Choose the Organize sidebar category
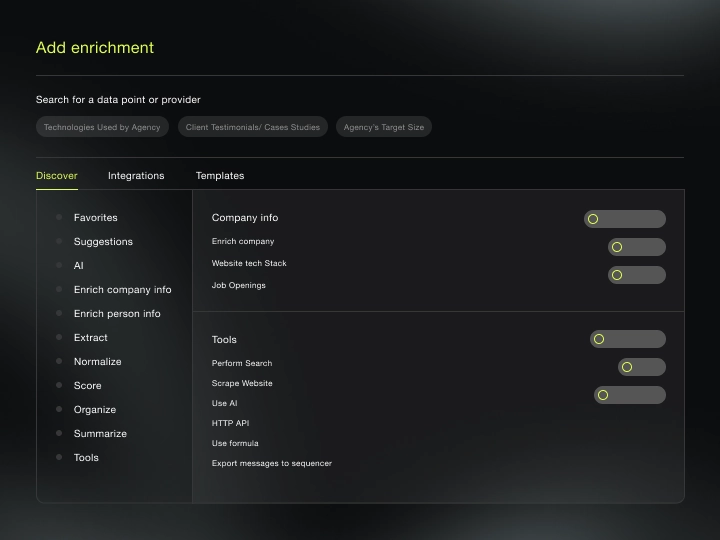The height and width of the screenshot is (540, 720). 95,410
